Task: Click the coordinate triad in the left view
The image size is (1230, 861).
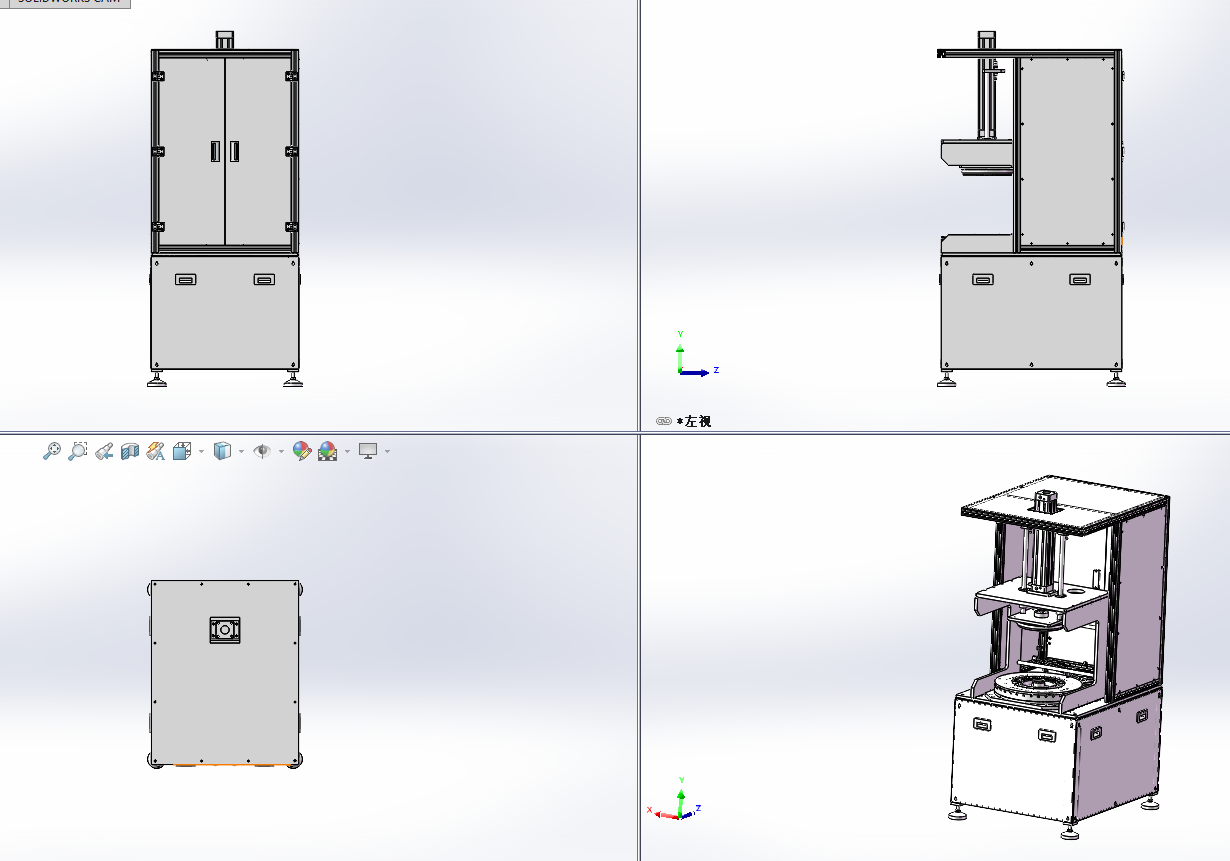Action: tap(696, 354)
